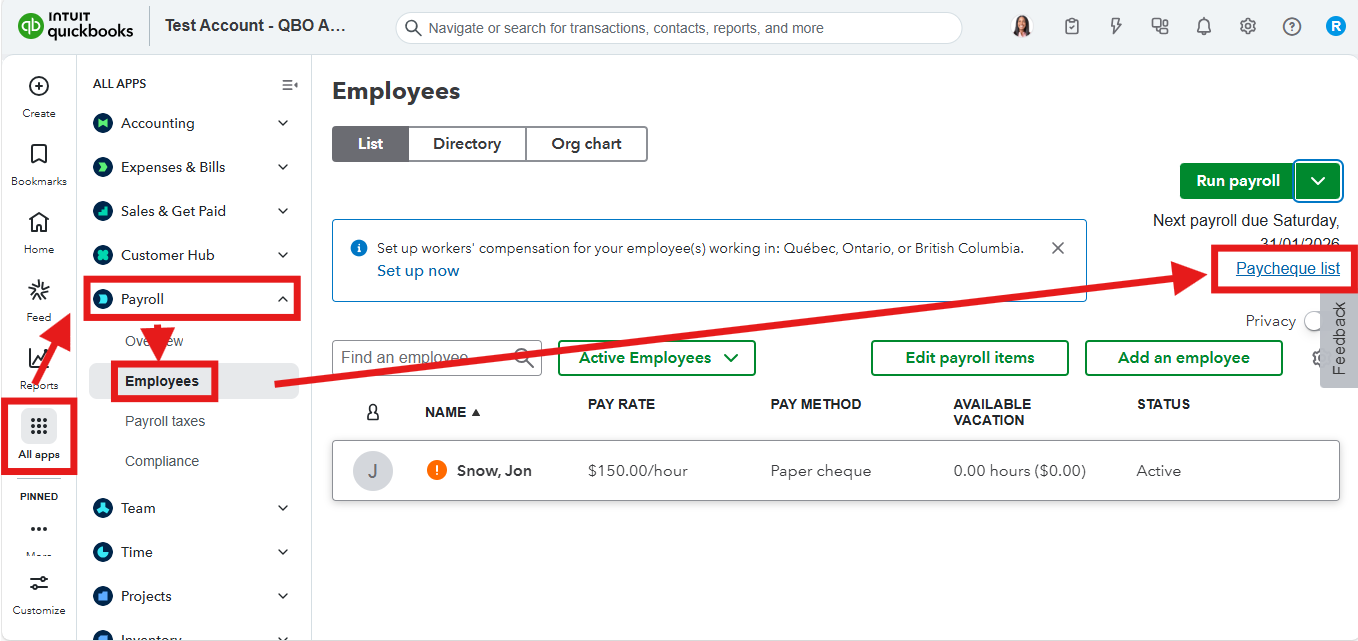Image resolution: width=1358 pixels, height=641 pixels.
Task: Click the Help question mark icon
Action: click(x=1292, y=27)
